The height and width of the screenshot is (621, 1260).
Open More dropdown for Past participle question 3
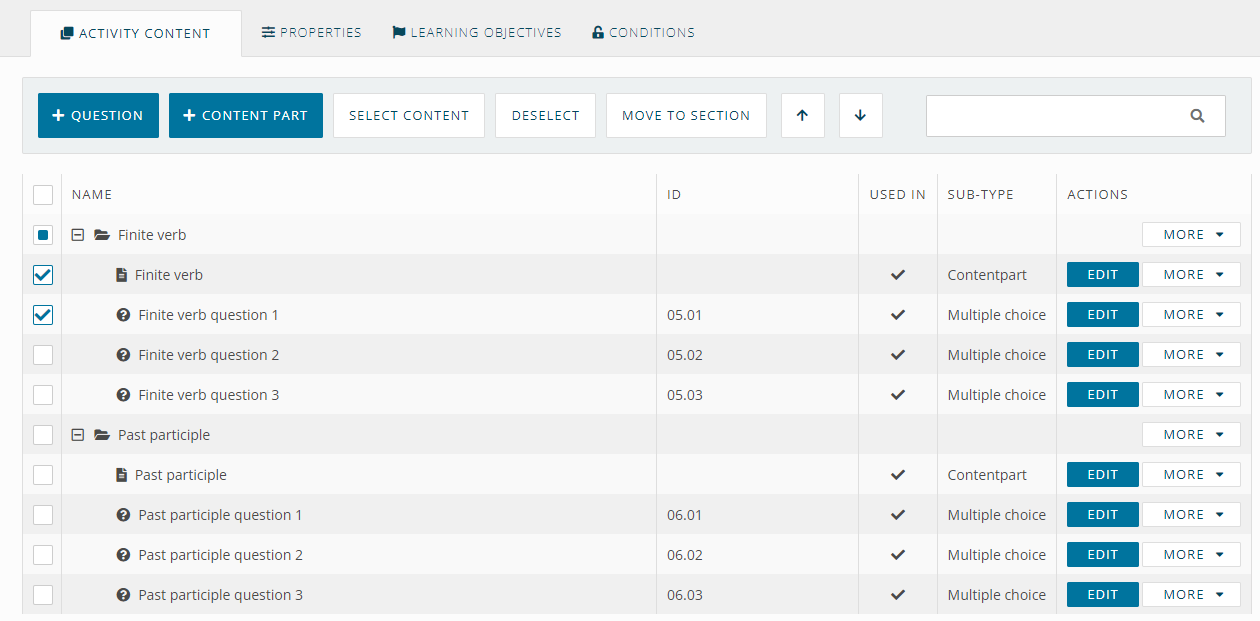click(x=1191, y=595)
